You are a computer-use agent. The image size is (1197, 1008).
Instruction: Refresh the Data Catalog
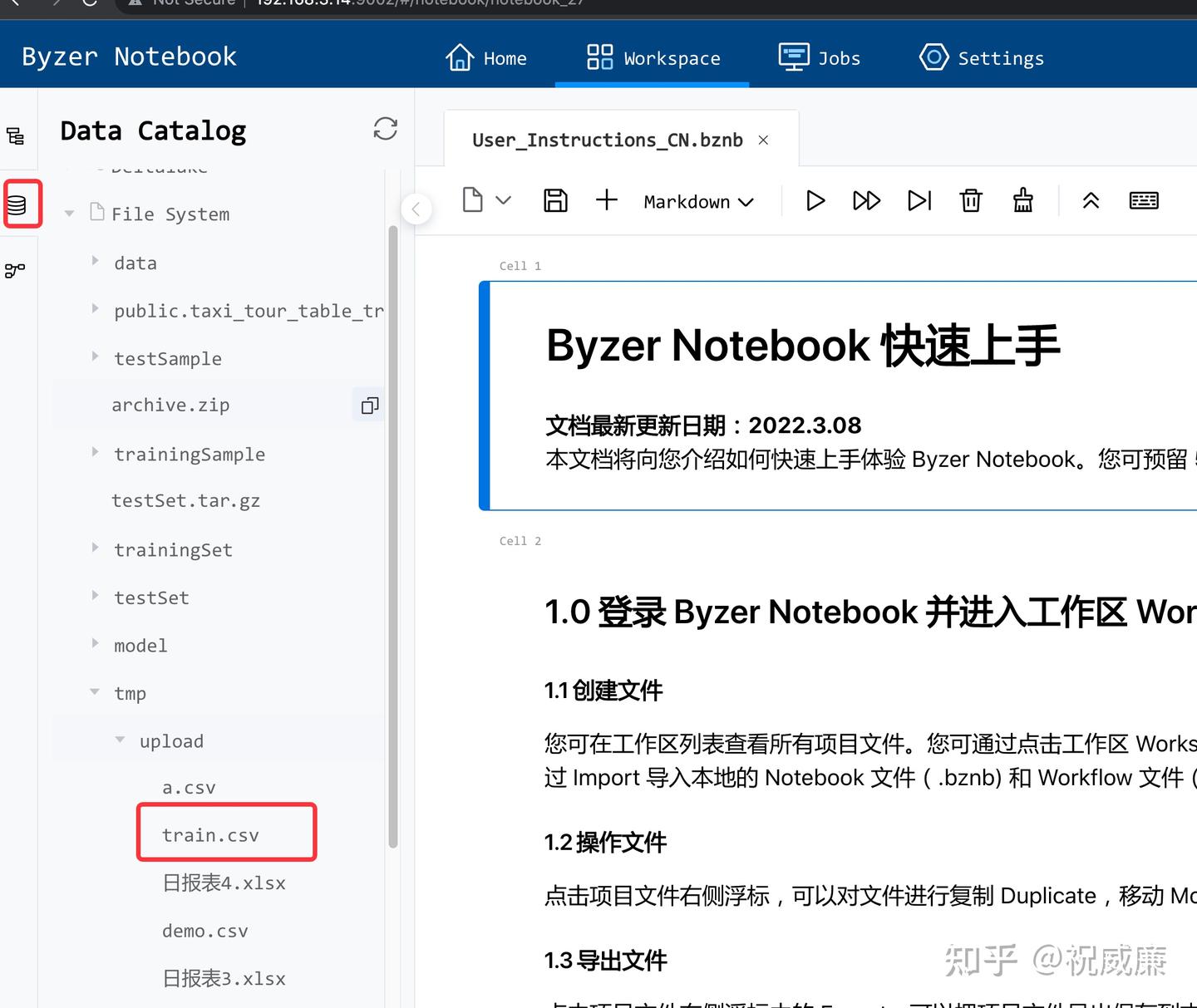coord(385,129)
